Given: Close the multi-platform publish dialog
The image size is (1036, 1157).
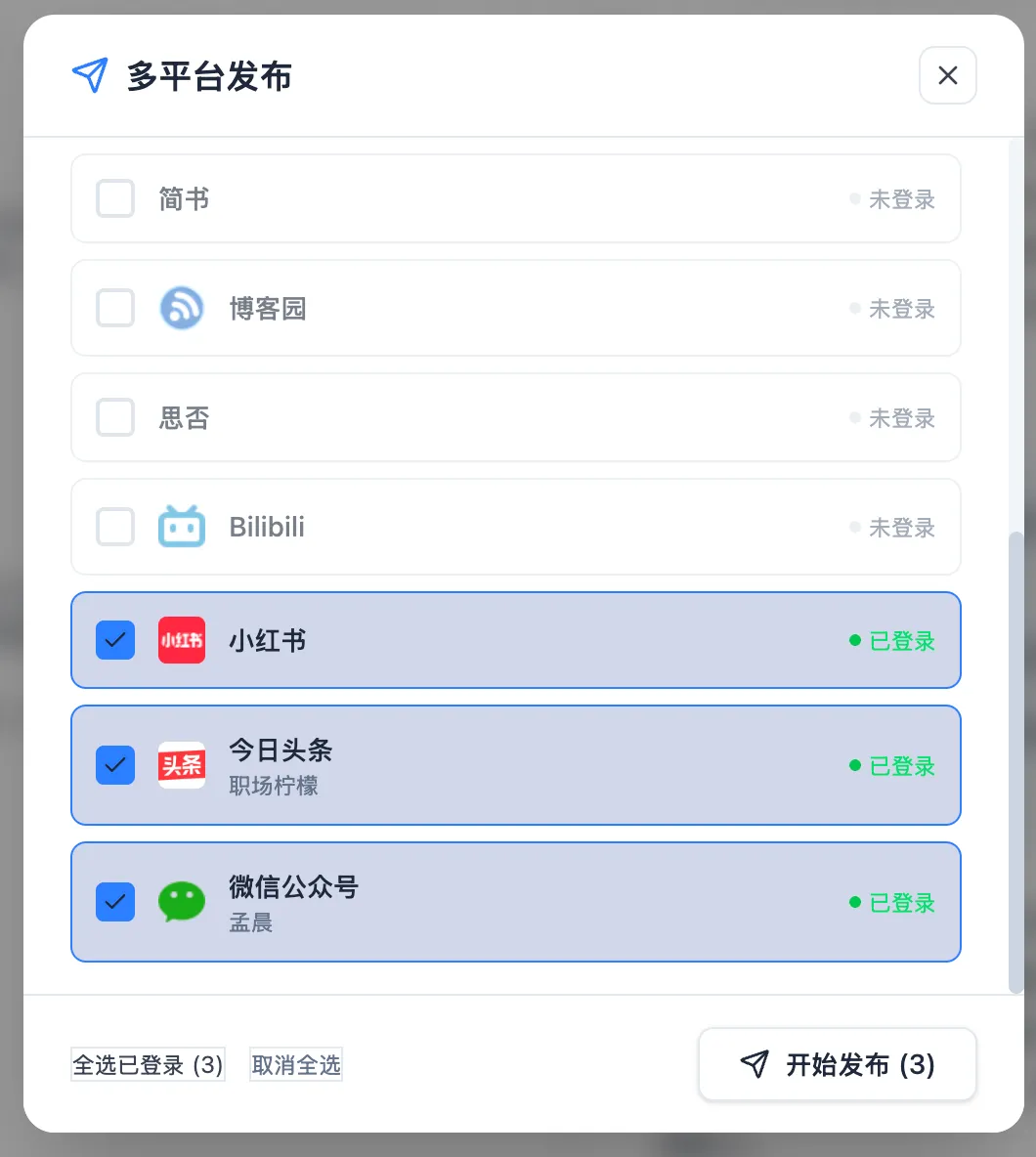Looking at the screenshot, I should 947,75.
